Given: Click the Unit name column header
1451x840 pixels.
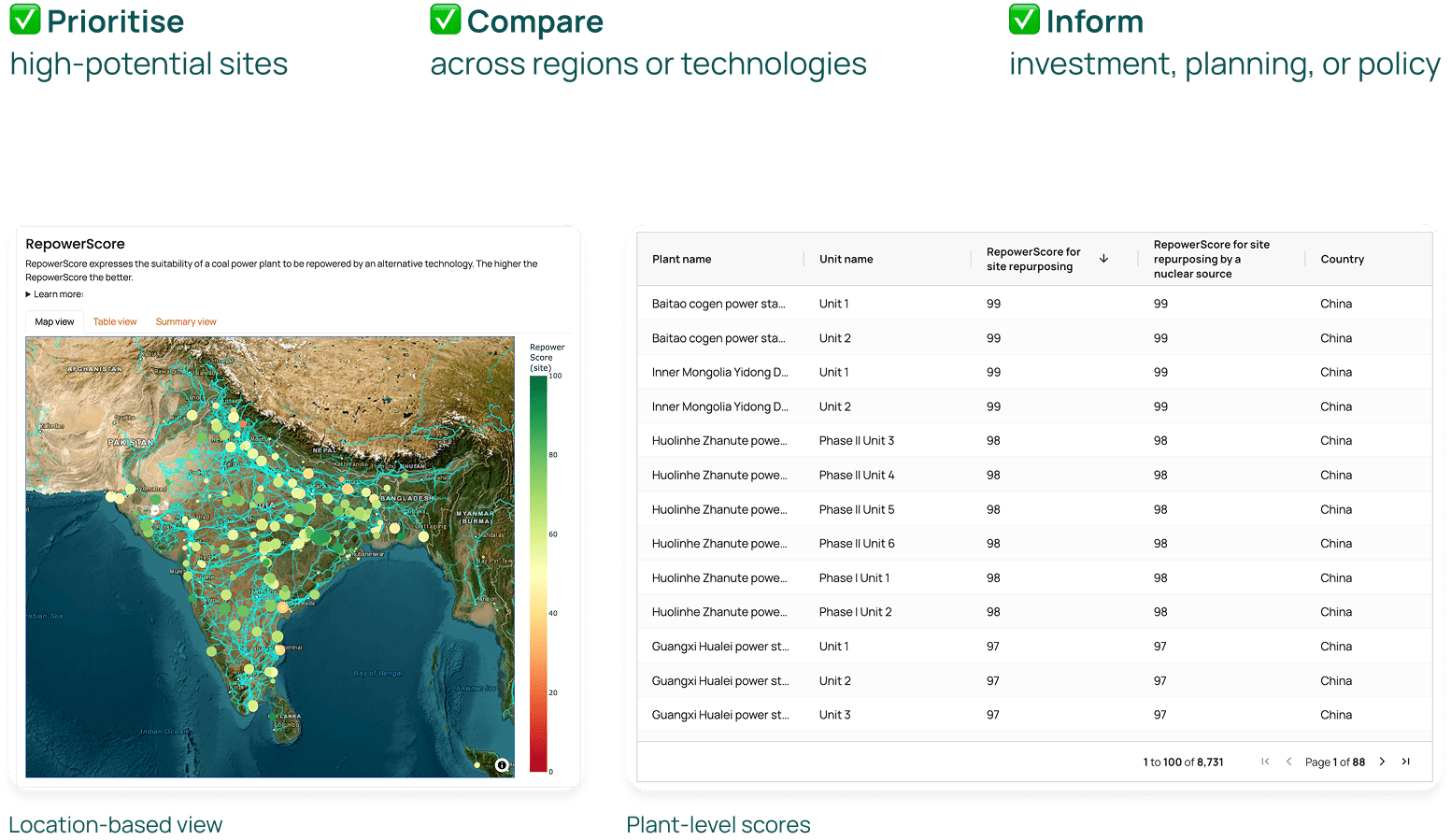Looking at the screenshot, I should pyautogui.click(x=846, y=259).
